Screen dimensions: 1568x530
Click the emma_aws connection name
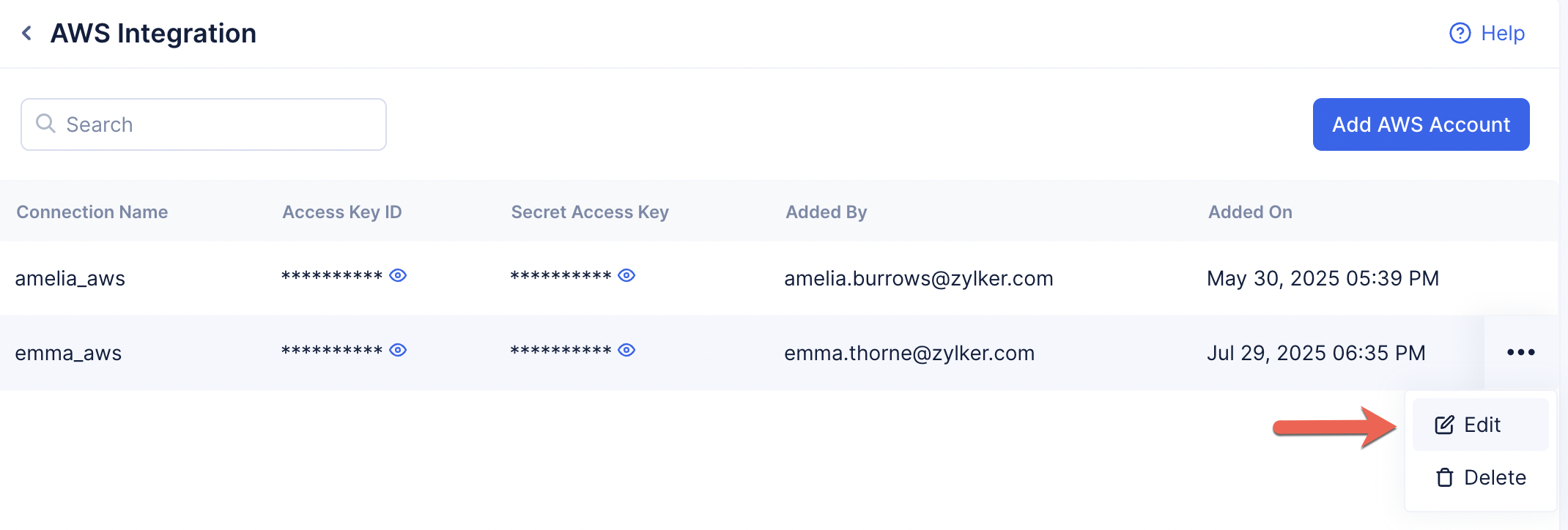(68, 353)
